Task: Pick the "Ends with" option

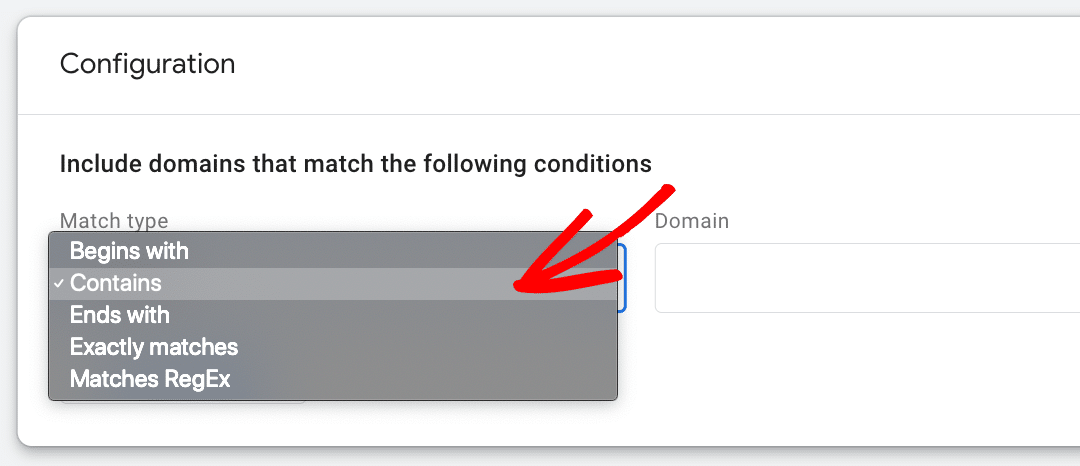Action: click(120, 315)
